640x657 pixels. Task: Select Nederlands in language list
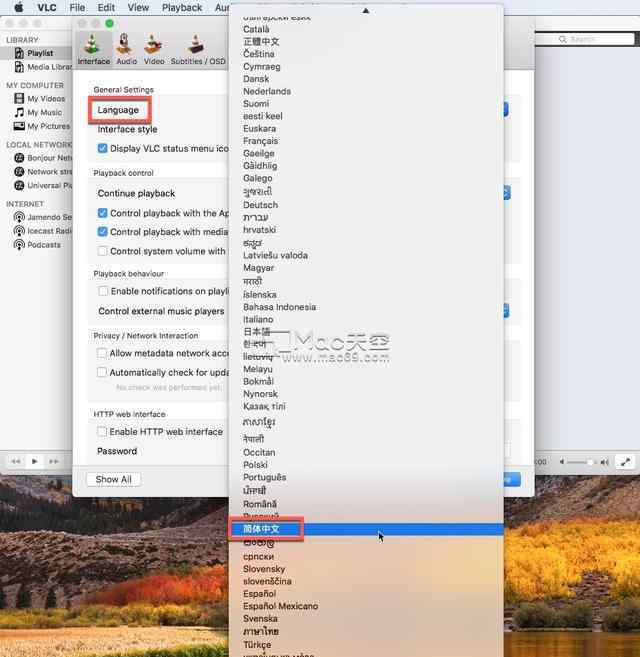click(x=367, y=91)
